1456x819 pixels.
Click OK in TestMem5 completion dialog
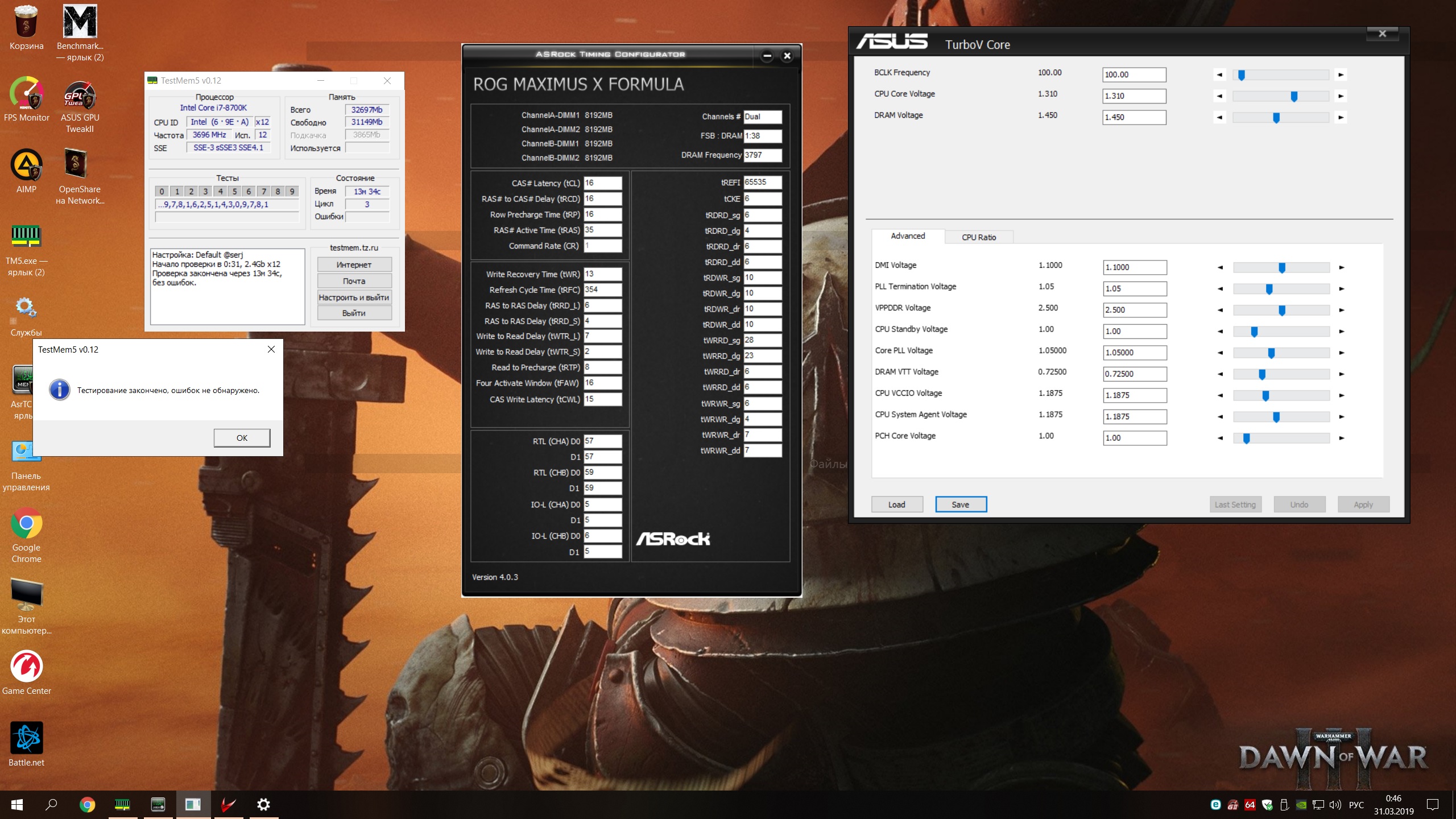242,437
